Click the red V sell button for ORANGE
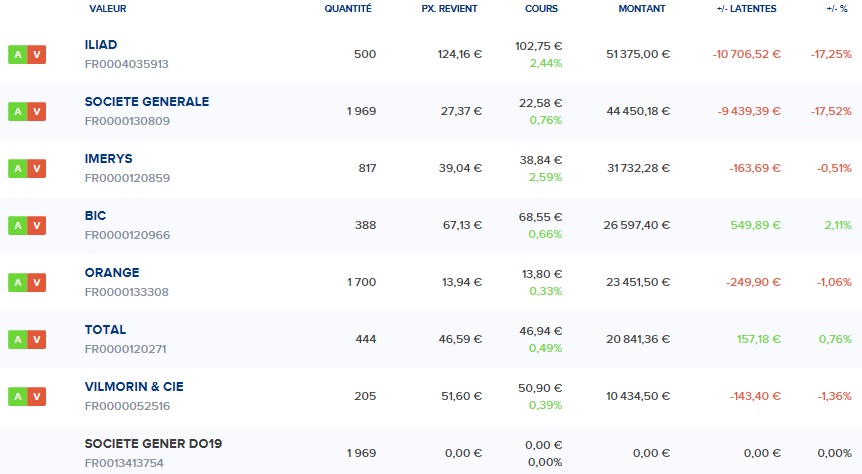Screen dimensions: 862x474 (x=37, y=283)
